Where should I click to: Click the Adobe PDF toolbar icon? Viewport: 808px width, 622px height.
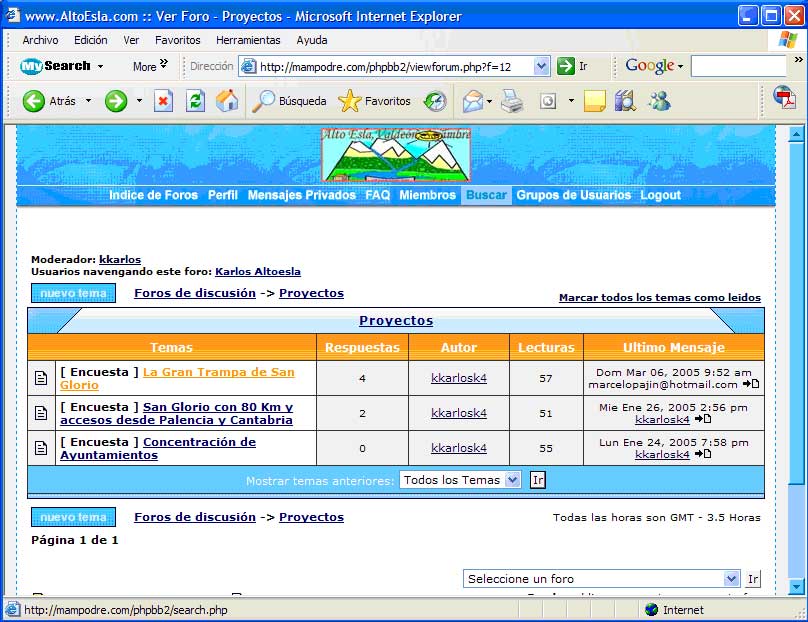tap(784, 100)
